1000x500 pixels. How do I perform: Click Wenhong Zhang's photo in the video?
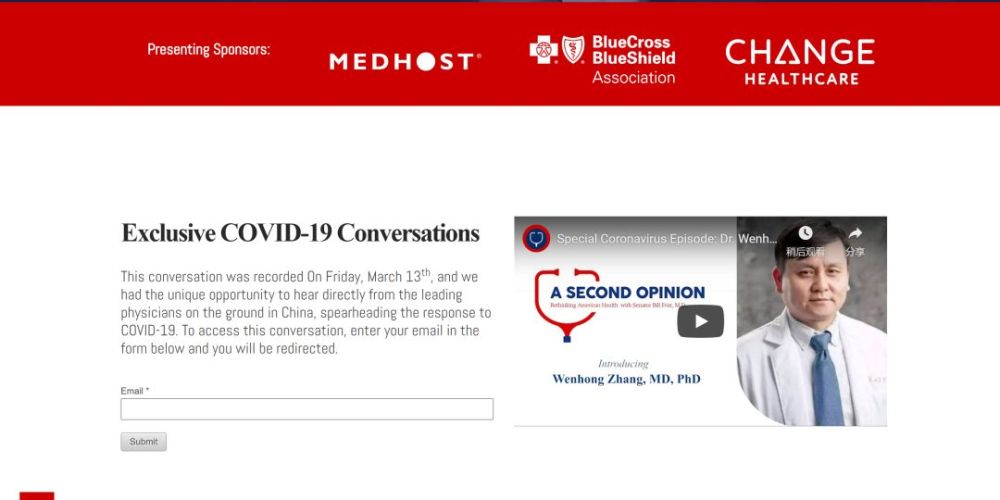(812, 321)
